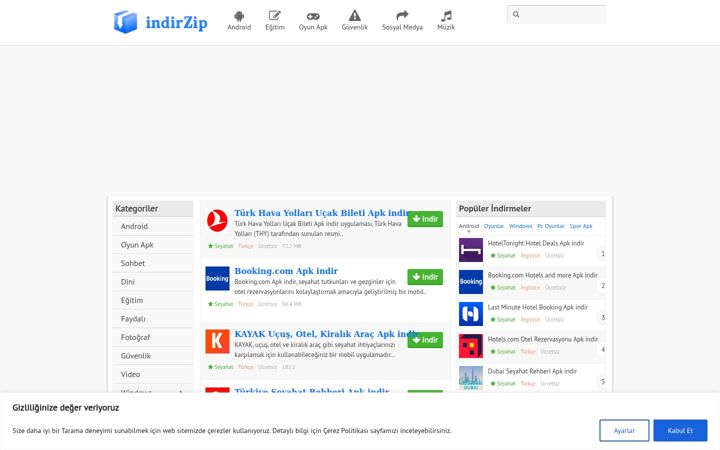Select the Pc Oyunlar popular downloads tab
This screenshot has height=450, width=720.
click(551, 226)
